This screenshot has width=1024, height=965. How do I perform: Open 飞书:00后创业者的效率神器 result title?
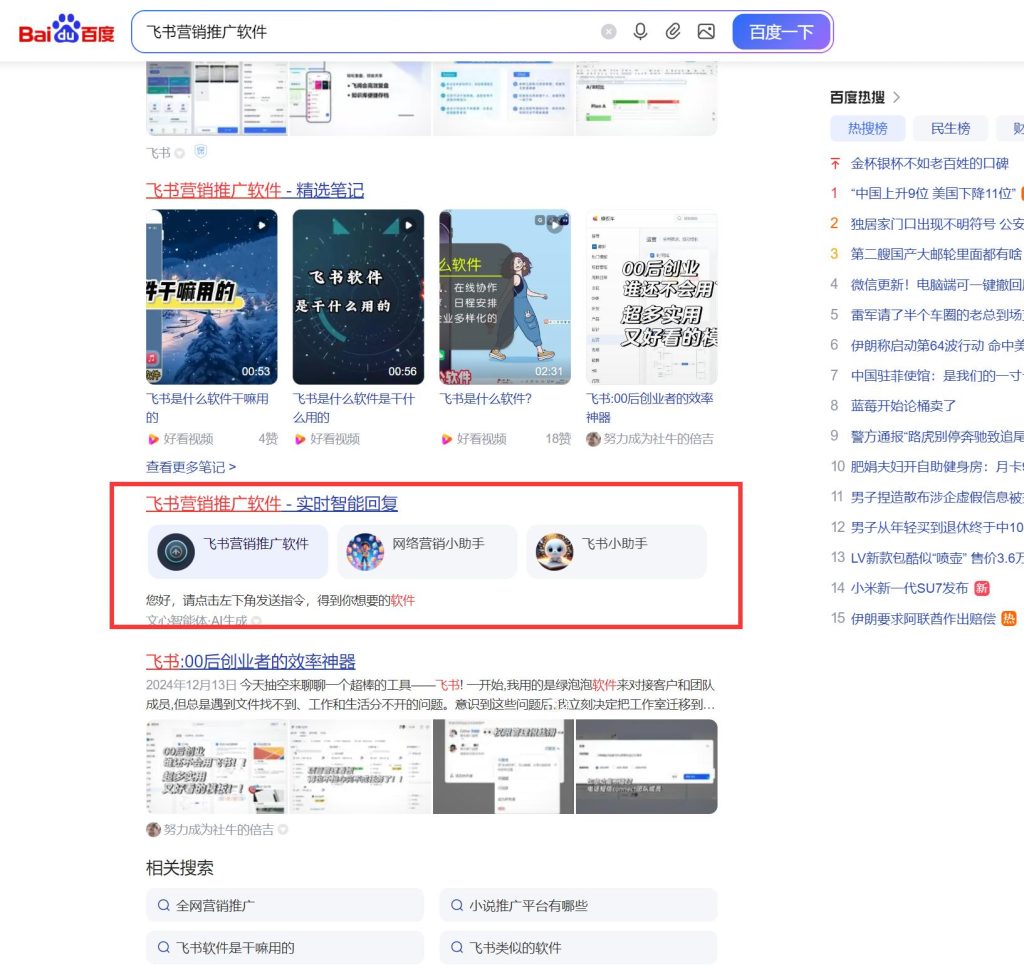tap(251, 661)
